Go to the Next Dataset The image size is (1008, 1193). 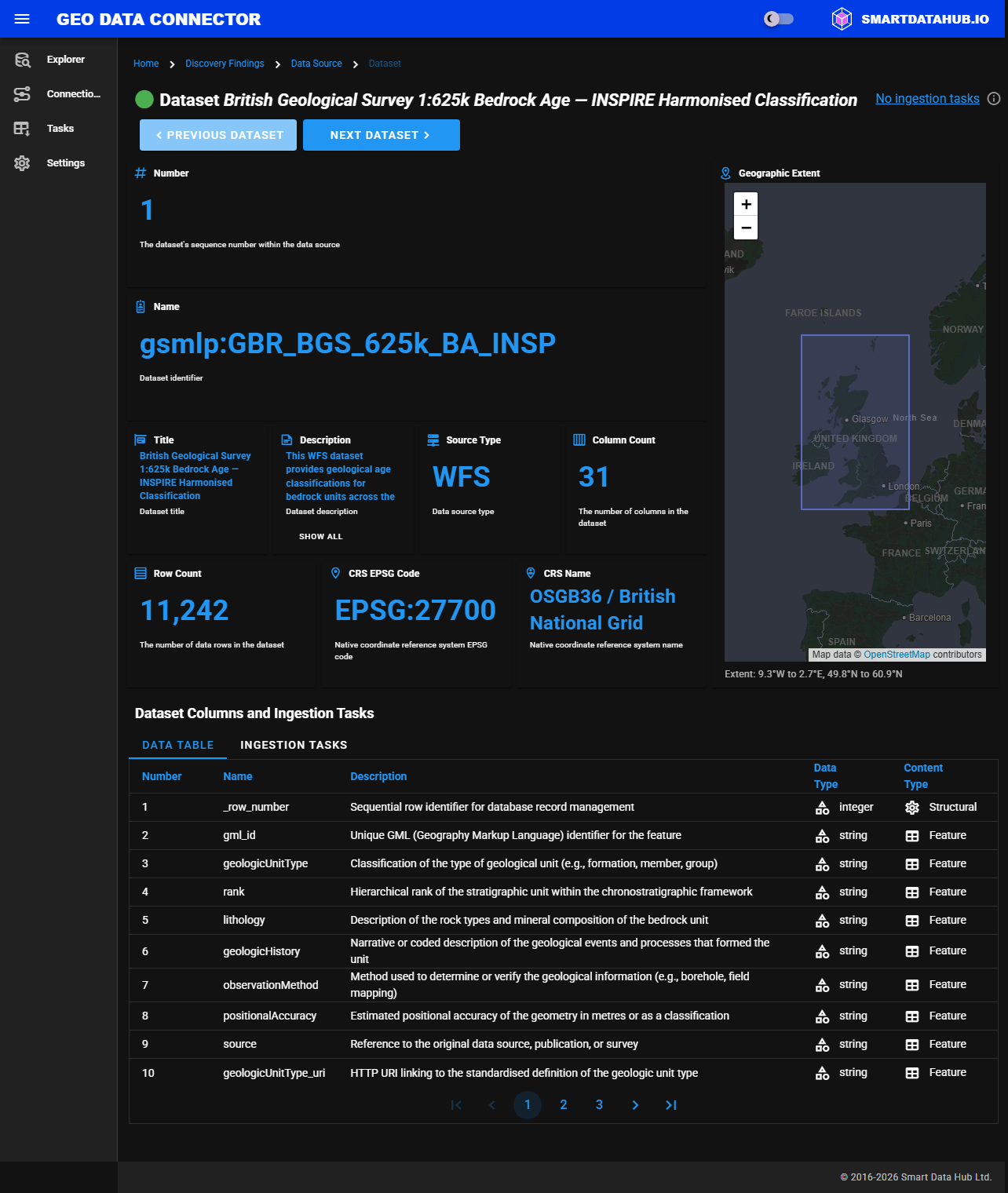[382, 135]
